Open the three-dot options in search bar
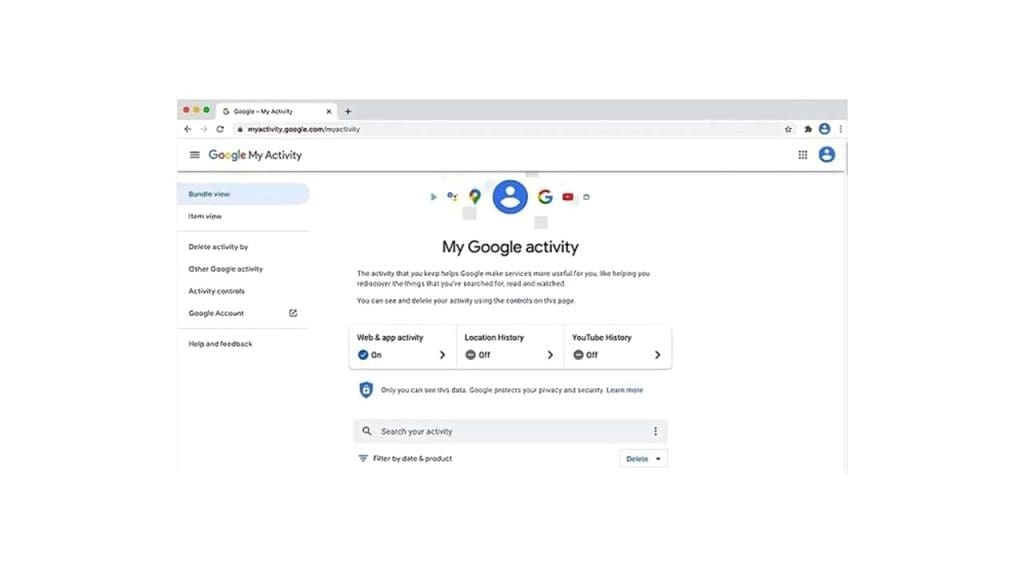This screenshot has width=1024, height=576. click(x=655, y=431)
